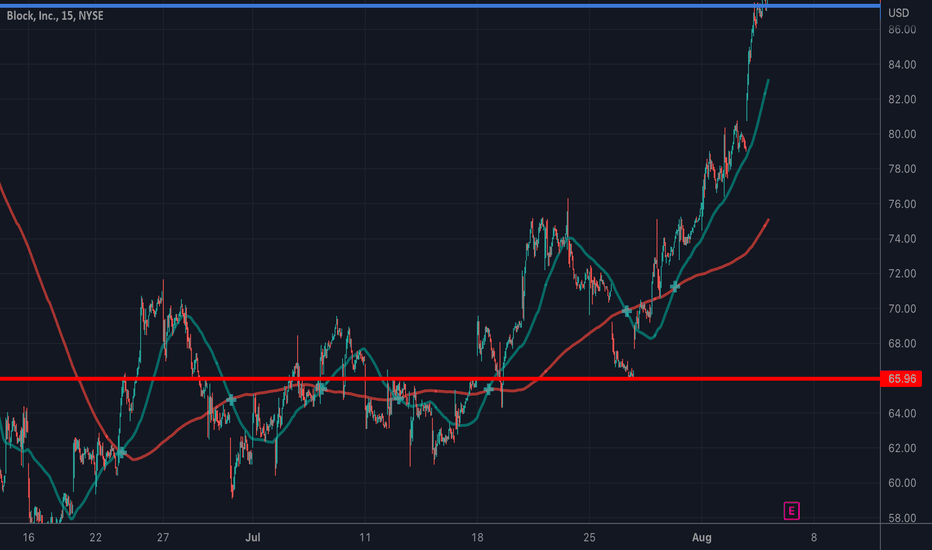Click the 74.00 price axis label

pos(902,239)
